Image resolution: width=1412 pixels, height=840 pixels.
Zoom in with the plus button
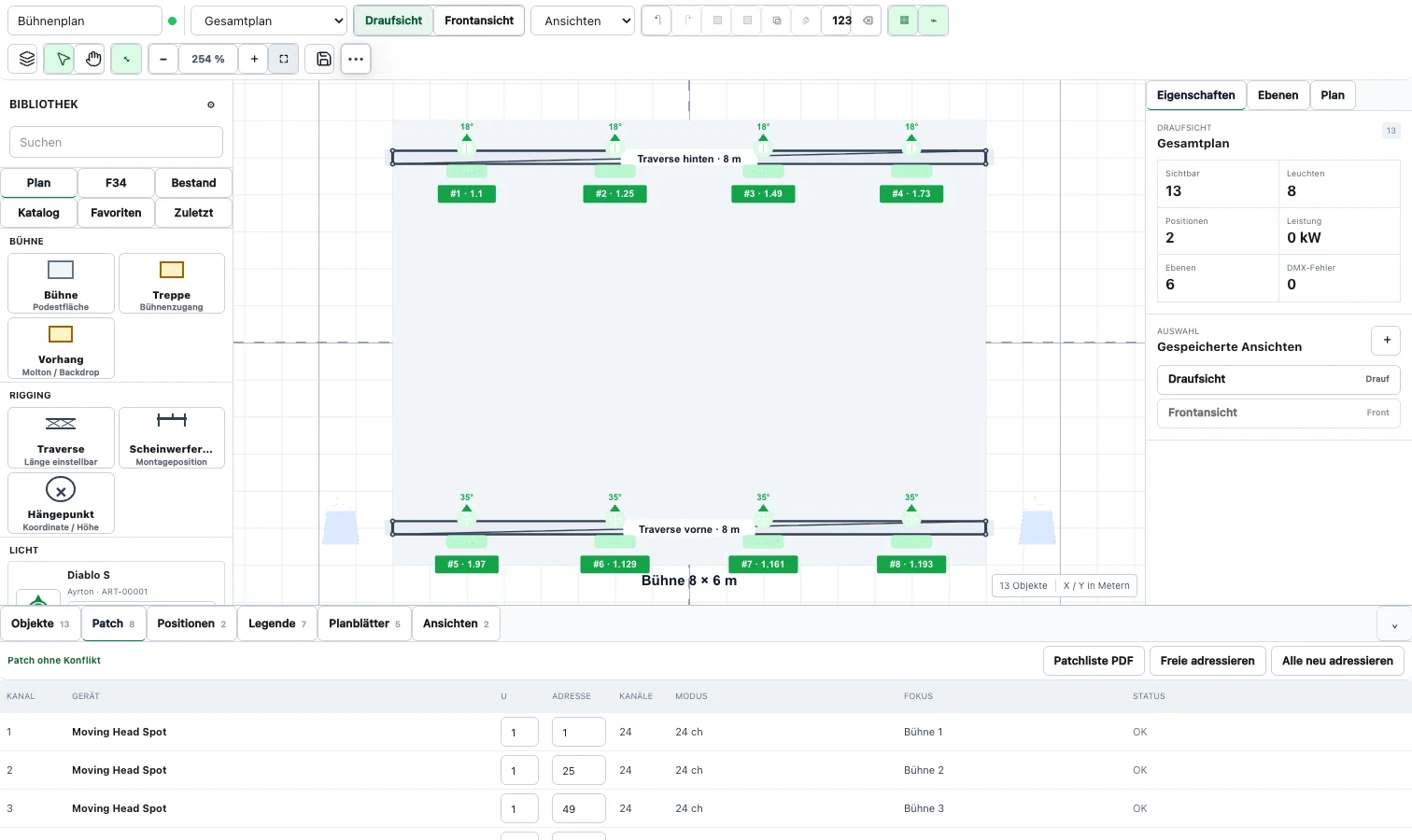[254, 59]
